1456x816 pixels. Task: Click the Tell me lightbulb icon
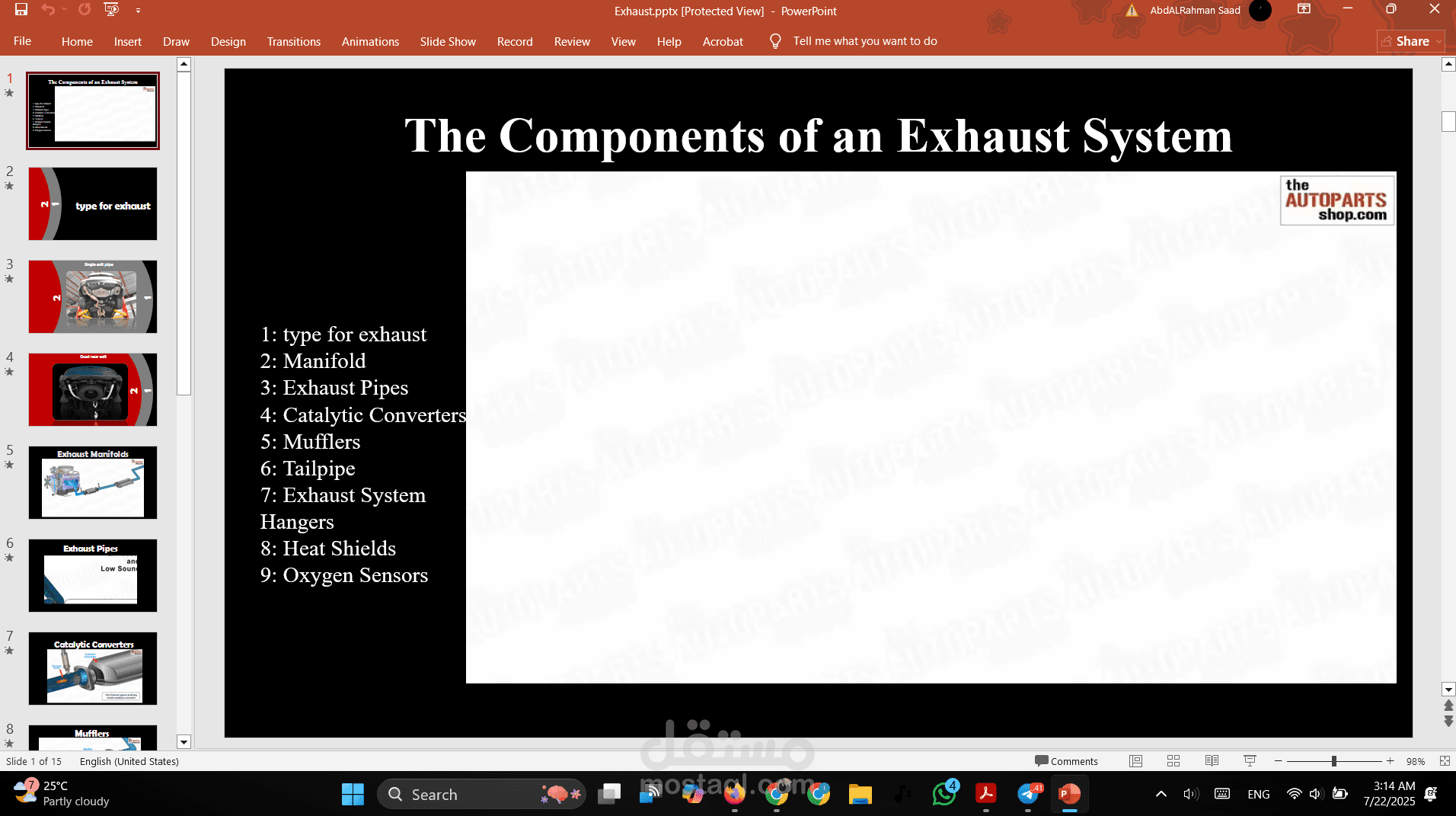tap(775, 41)
